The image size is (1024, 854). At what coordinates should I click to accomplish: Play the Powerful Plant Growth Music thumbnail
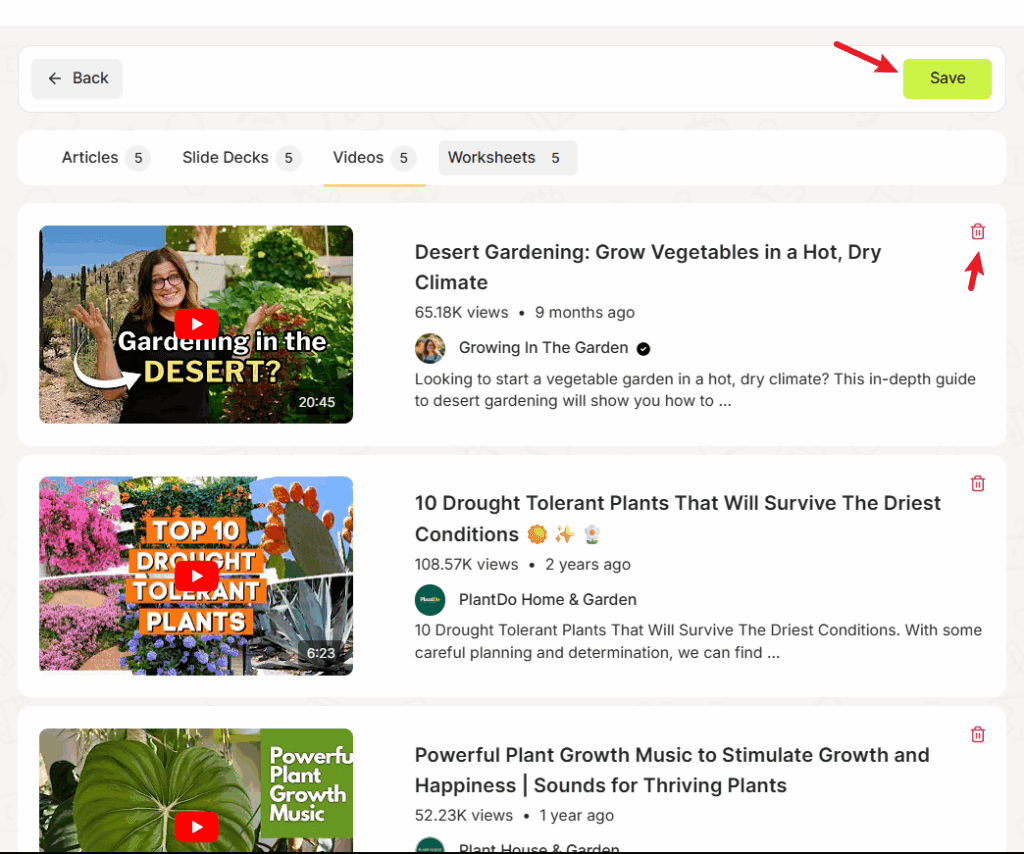(196, 790)
